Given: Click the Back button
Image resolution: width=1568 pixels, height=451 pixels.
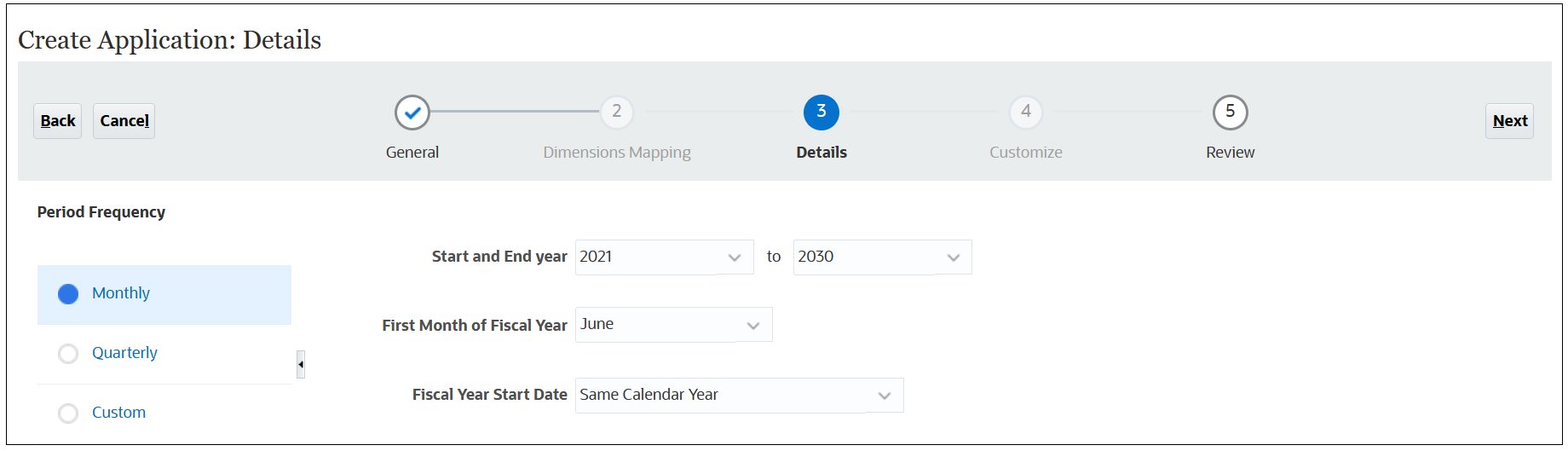Looking at the screenshot, I should coord(58,121).
